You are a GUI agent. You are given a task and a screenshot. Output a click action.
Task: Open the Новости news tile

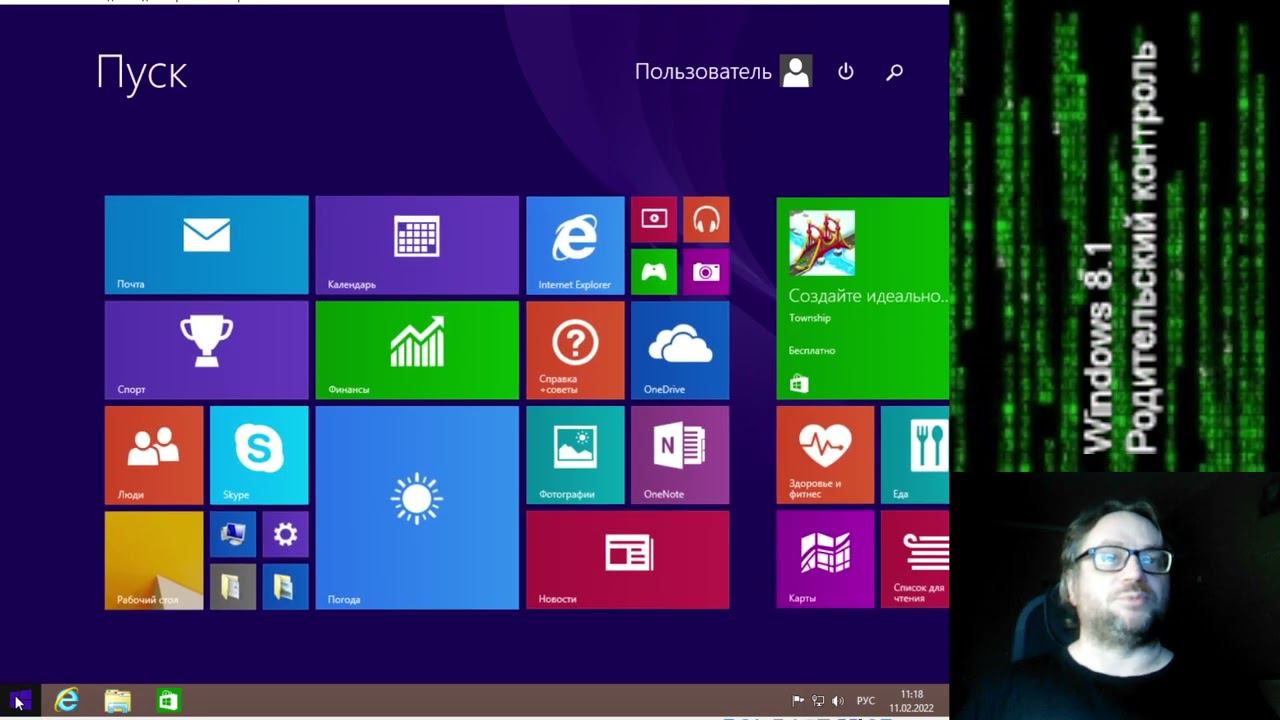pos(628,560)
